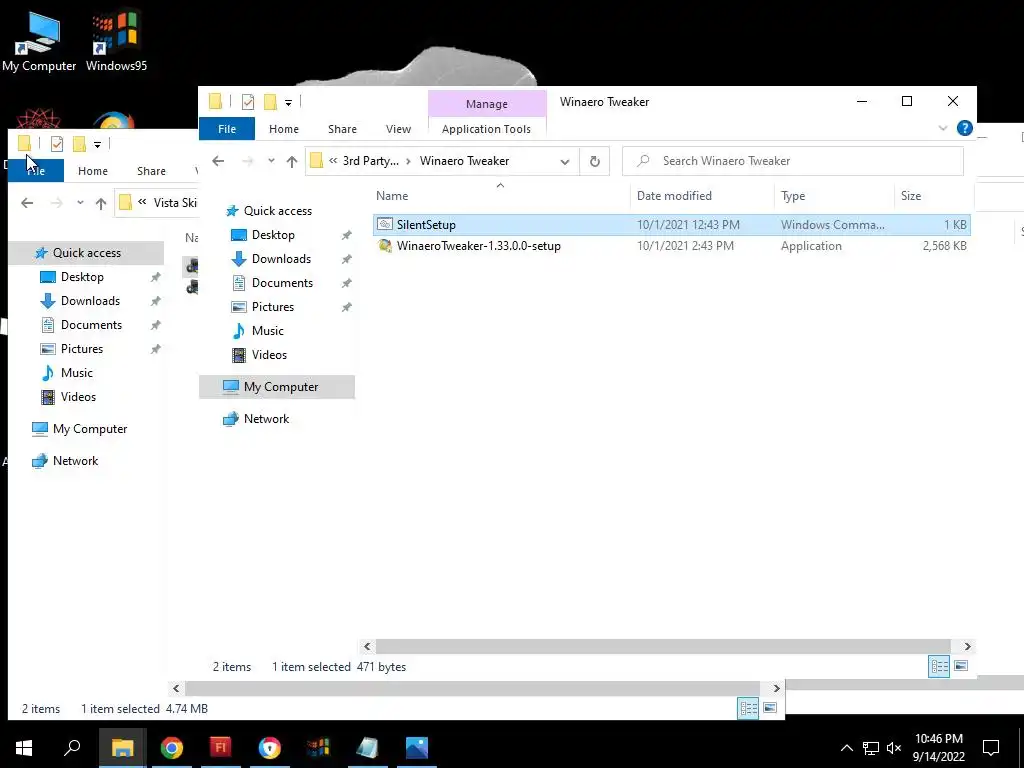
Task: Open Videos in Winaero Tweaker sidebar
Action: coord(269,355)
